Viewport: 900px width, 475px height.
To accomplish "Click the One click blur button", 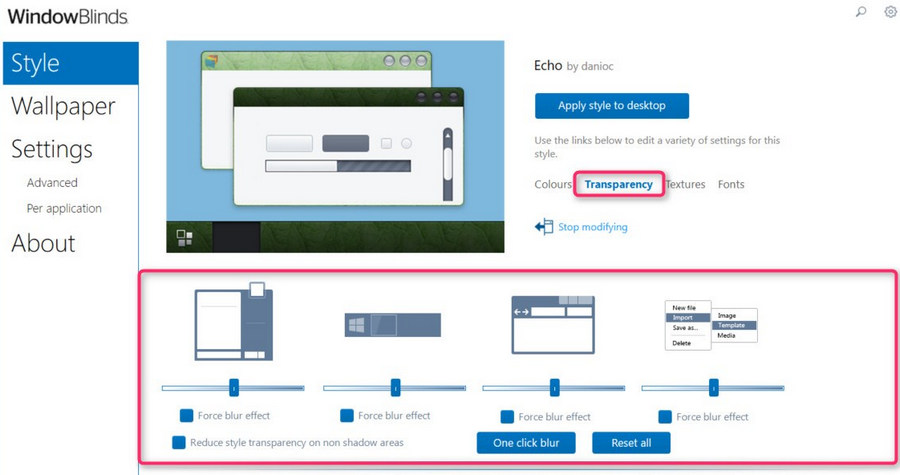I will coord(526,443).
